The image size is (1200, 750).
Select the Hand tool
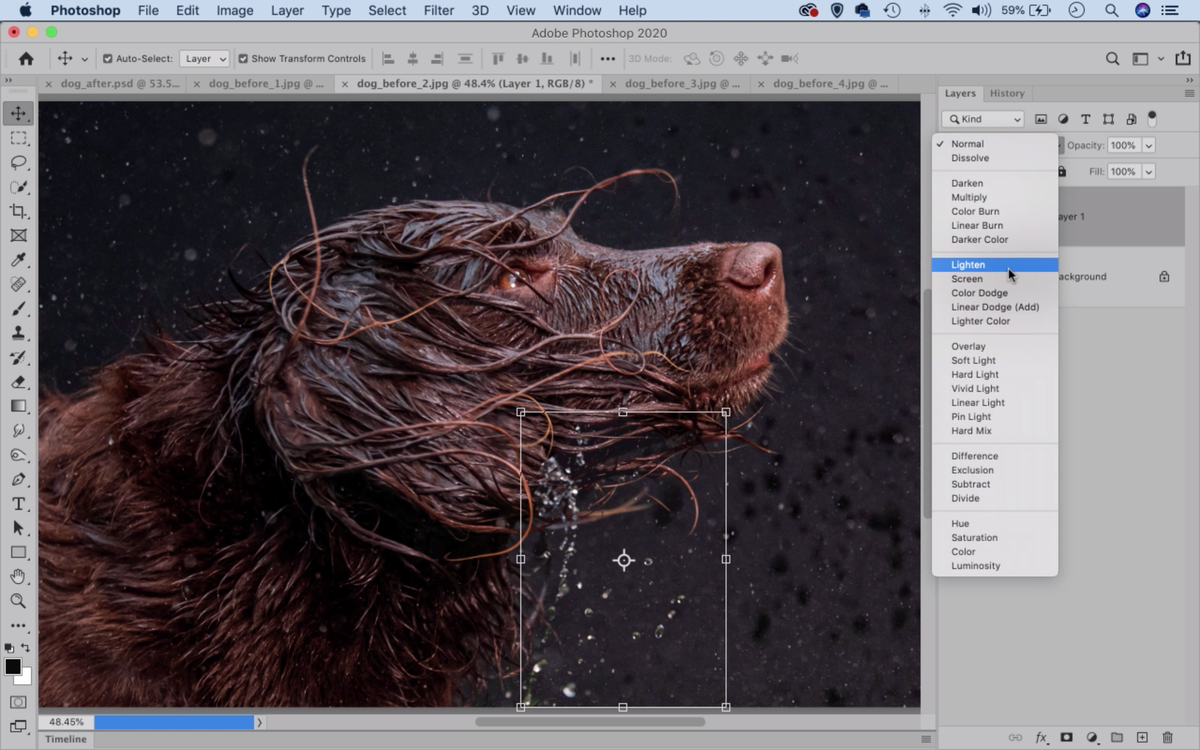pos(18,577)
